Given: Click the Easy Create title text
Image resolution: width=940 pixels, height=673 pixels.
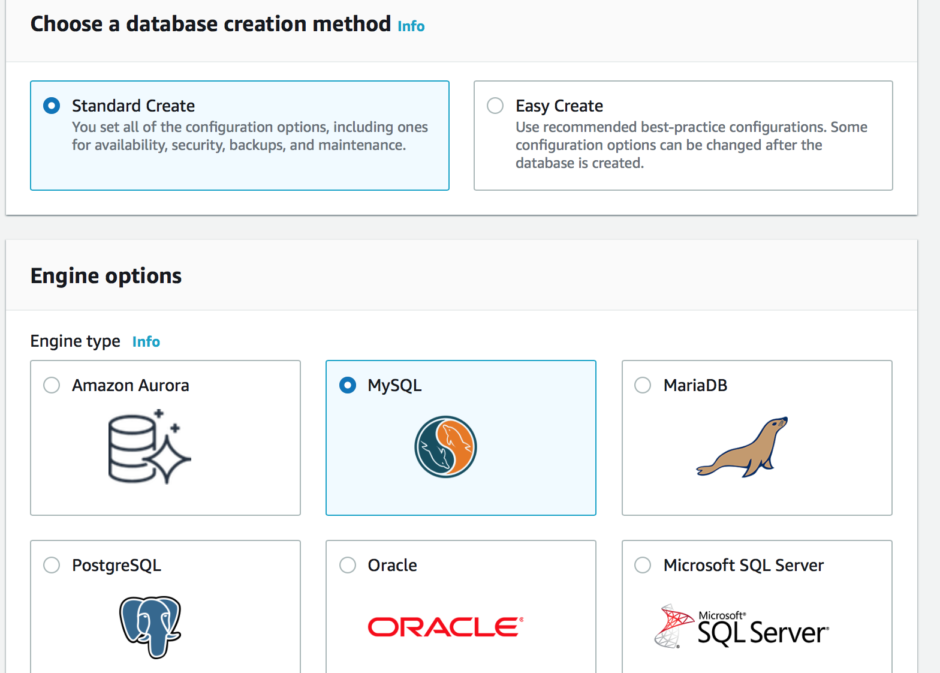Looking at the screenshot, I should 559,106.
